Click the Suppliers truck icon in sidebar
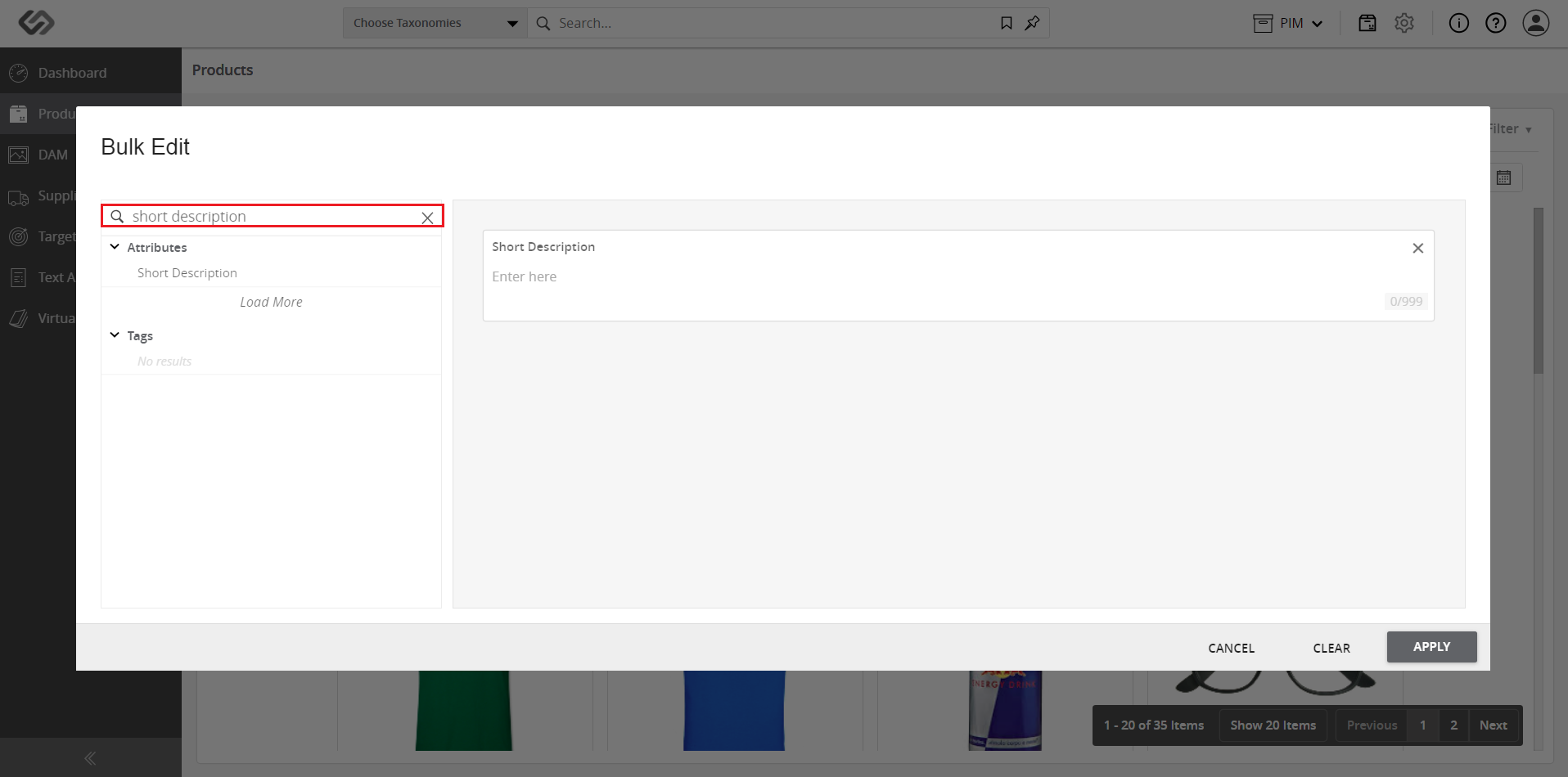This screenshot has height=777, width=1568. pos(19,197)
